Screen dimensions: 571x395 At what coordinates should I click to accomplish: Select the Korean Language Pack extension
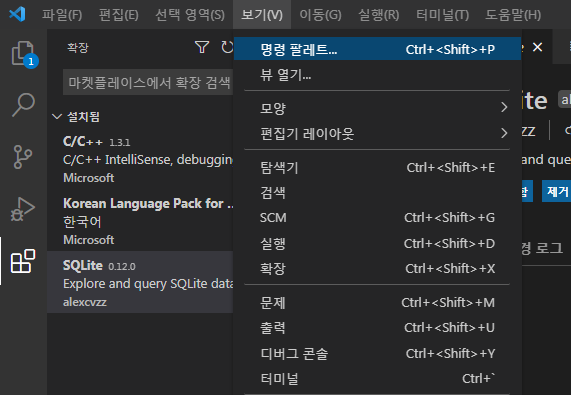pos(140,221)
